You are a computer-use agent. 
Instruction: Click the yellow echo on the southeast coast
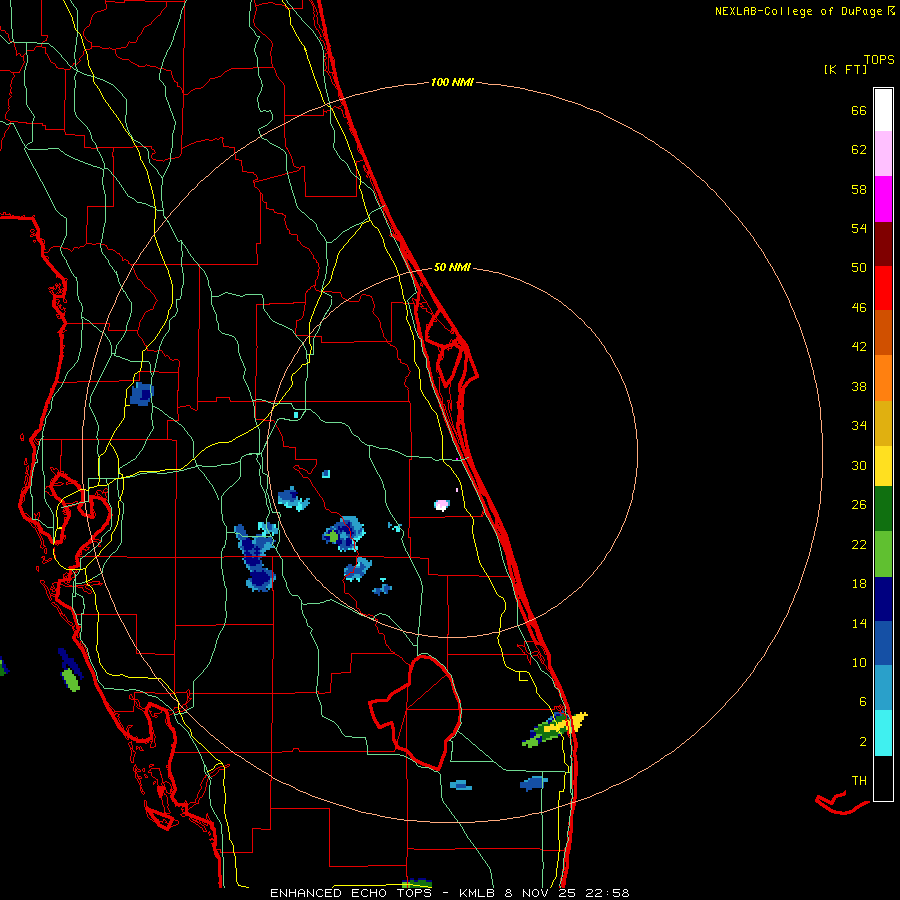(x=565, y=724)
